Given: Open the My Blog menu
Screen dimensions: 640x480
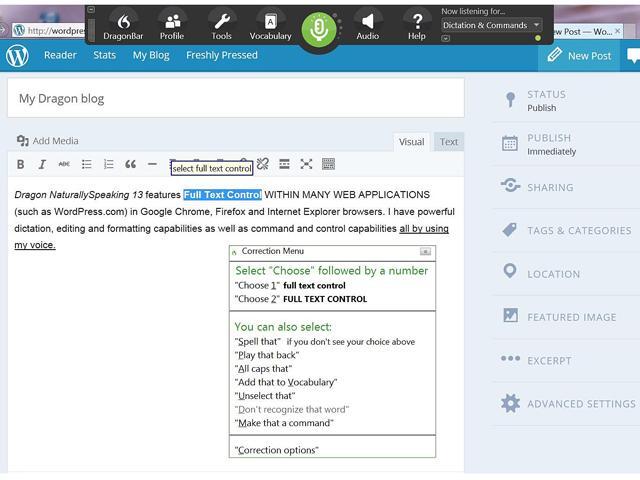Looking at the screenshot, I should [x=151, y=55].
